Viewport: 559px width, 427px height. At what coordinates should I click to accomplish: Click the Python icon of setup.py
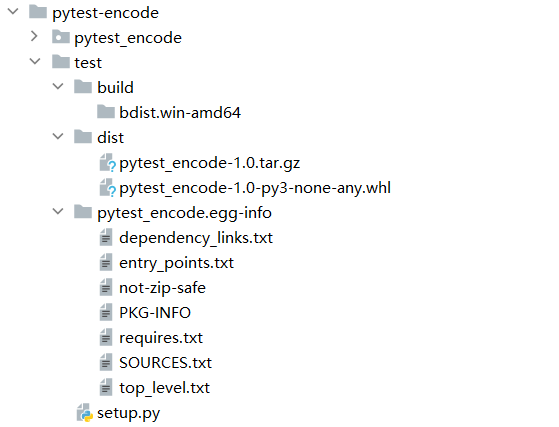click(x=85, y=413)
